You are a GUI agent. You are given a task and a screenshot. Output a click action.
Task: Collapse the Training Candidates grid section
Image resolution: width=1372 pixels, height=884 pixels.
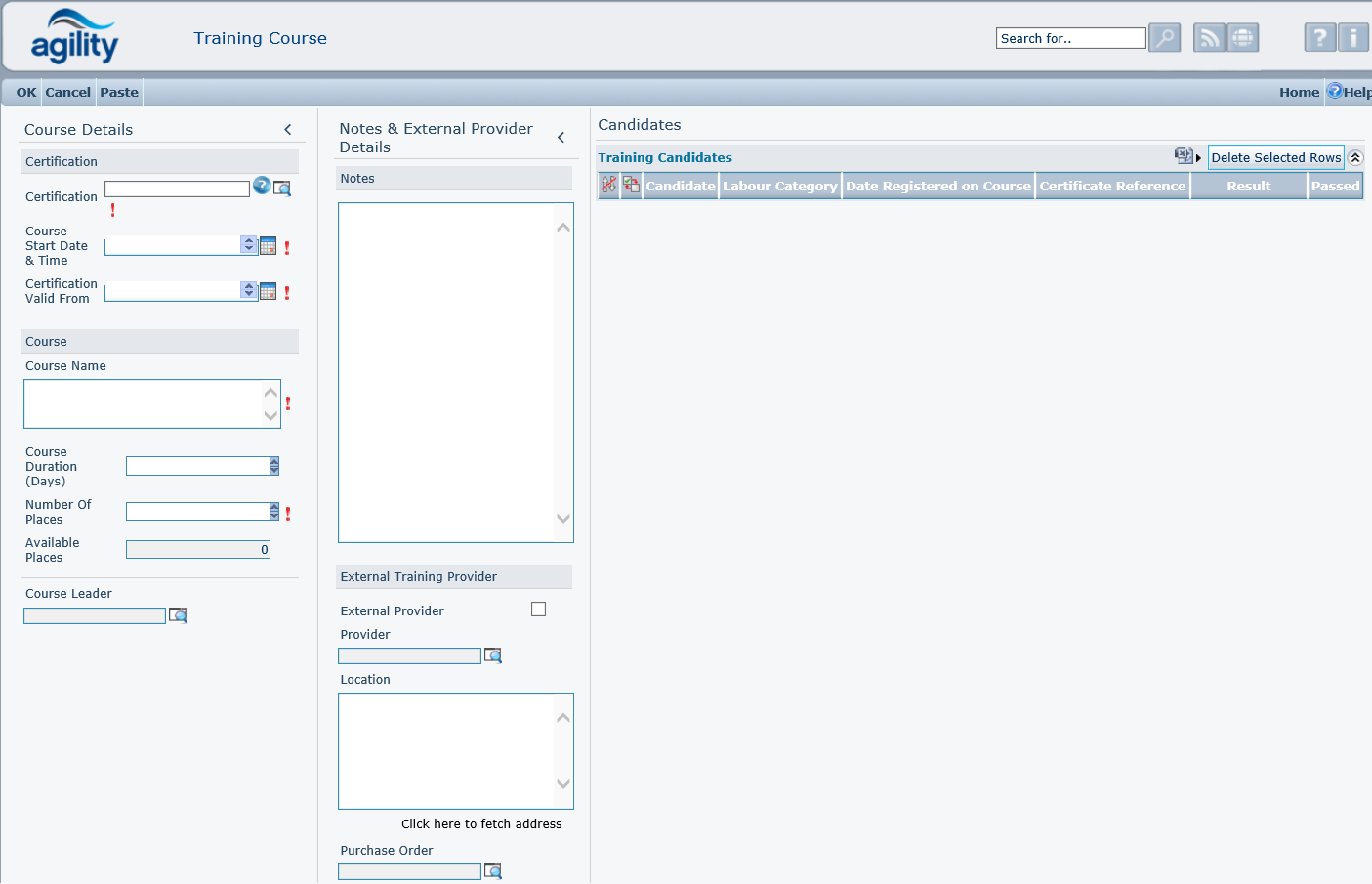1355,158
